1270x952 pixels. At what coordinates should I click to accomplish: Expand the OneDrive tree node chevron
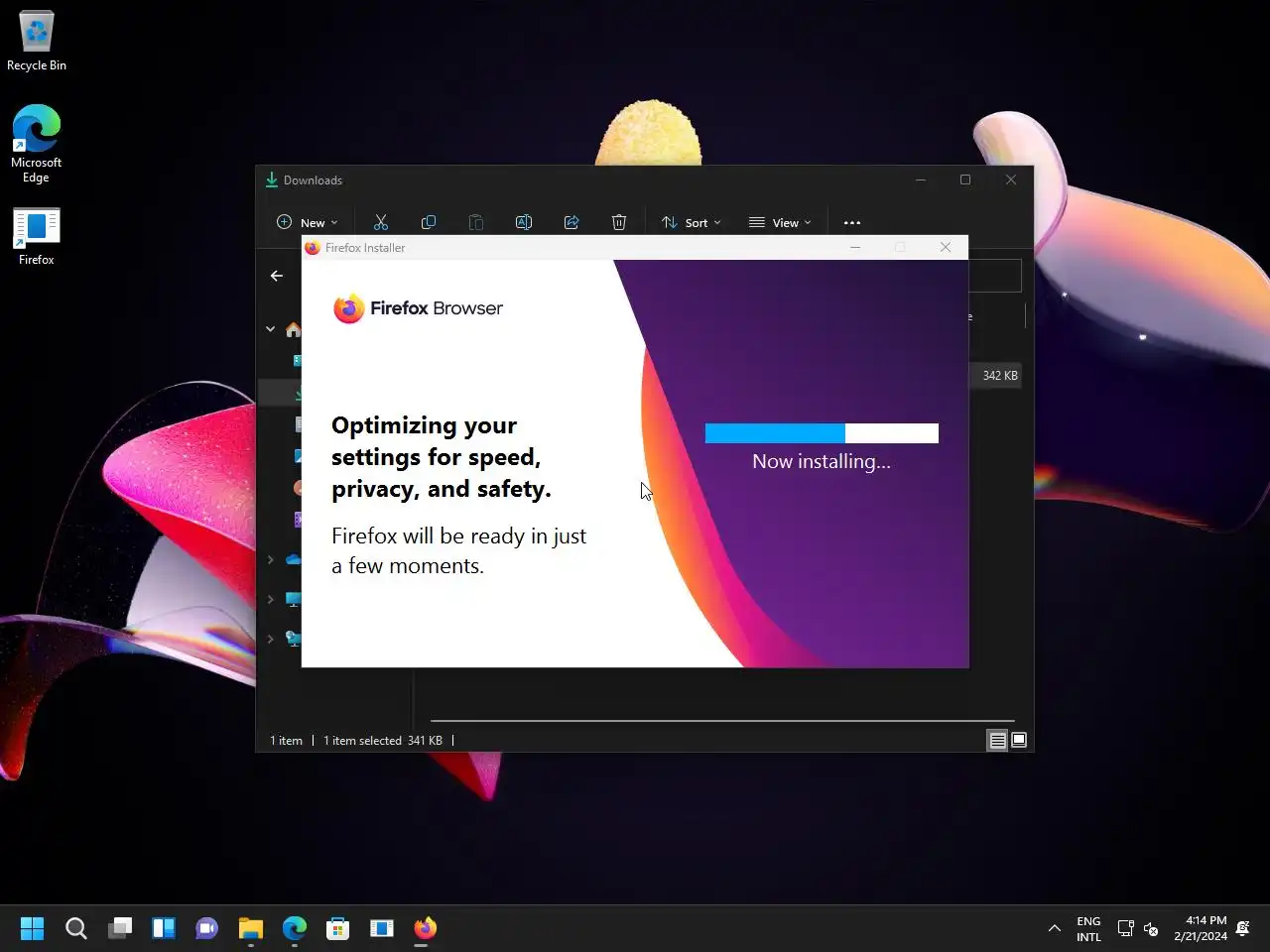pos(270,559)
